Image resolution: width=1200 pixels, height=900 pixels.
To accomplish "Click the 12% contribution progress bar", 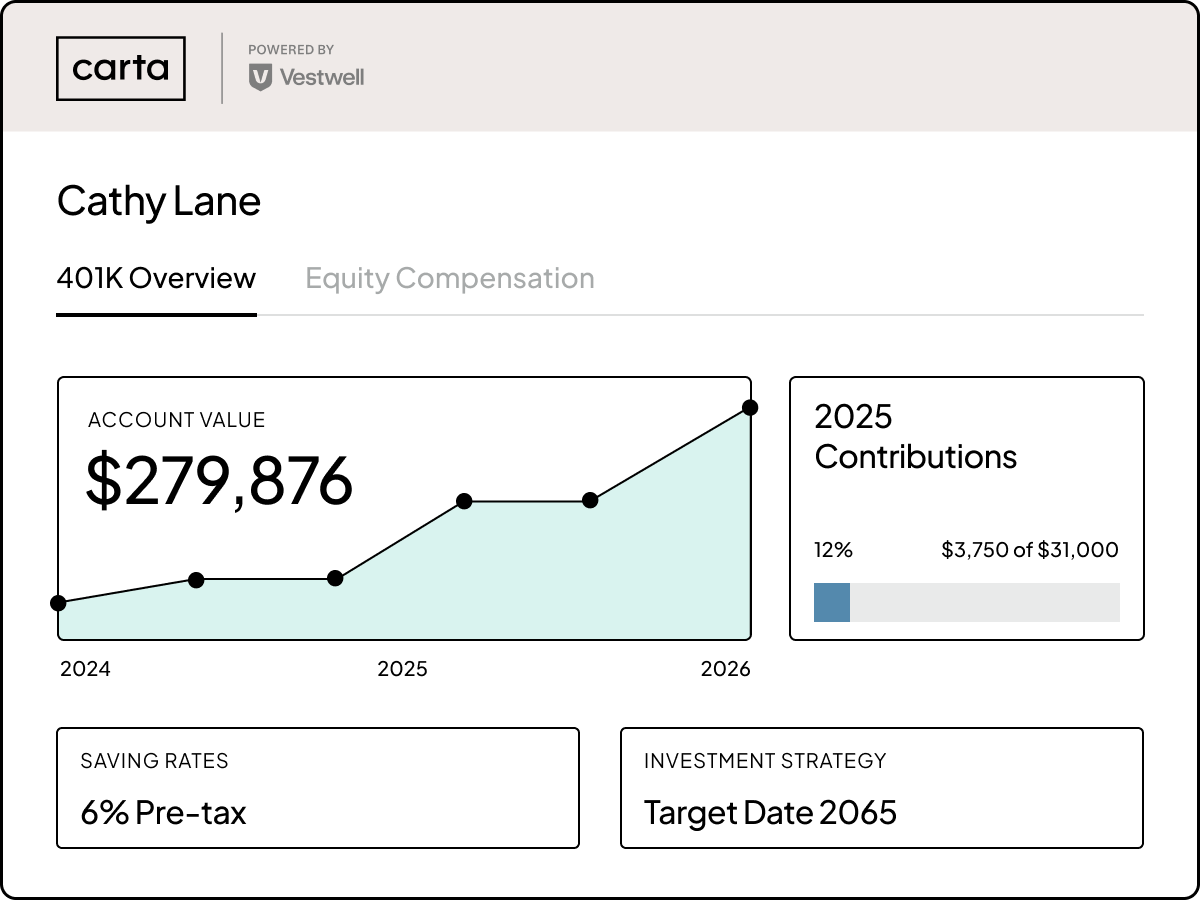I will pos(966,601).
